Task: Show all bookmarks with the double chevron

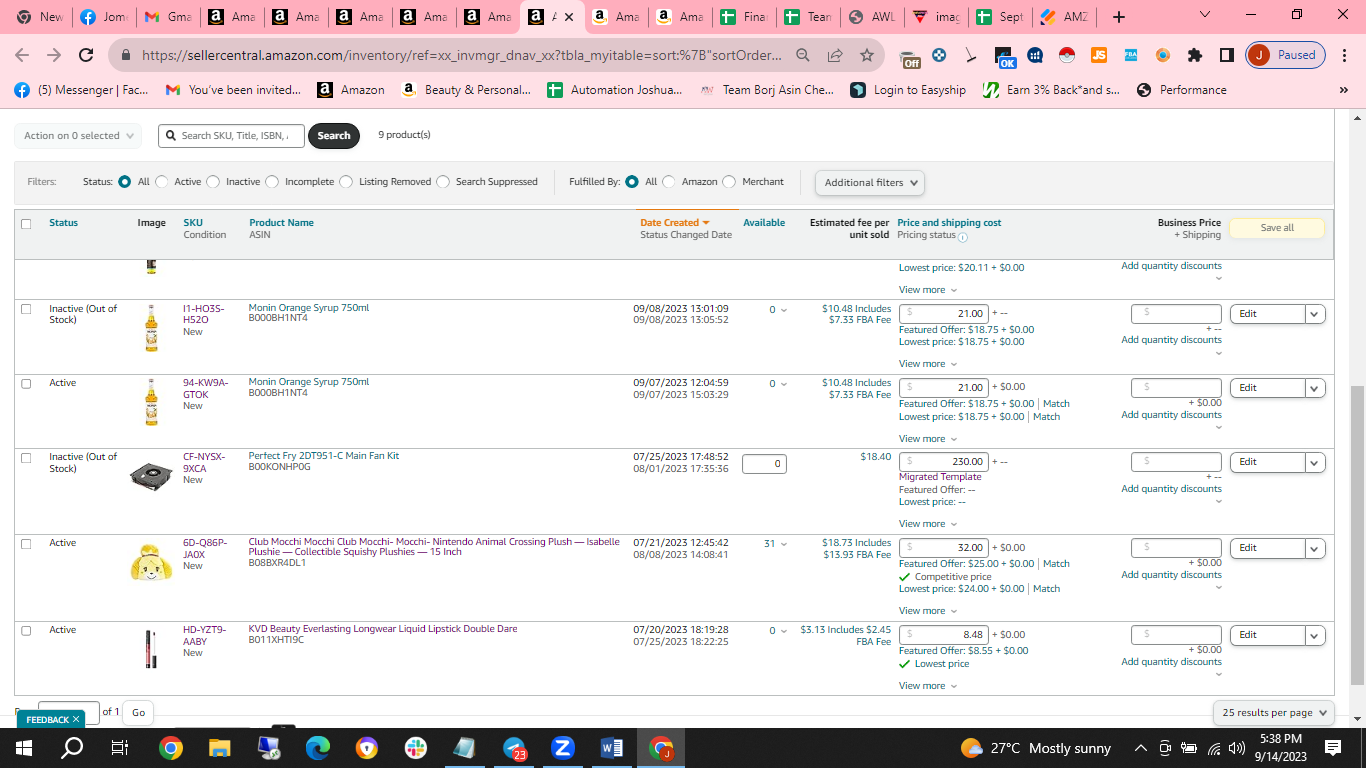Action: pos(1343,90)
